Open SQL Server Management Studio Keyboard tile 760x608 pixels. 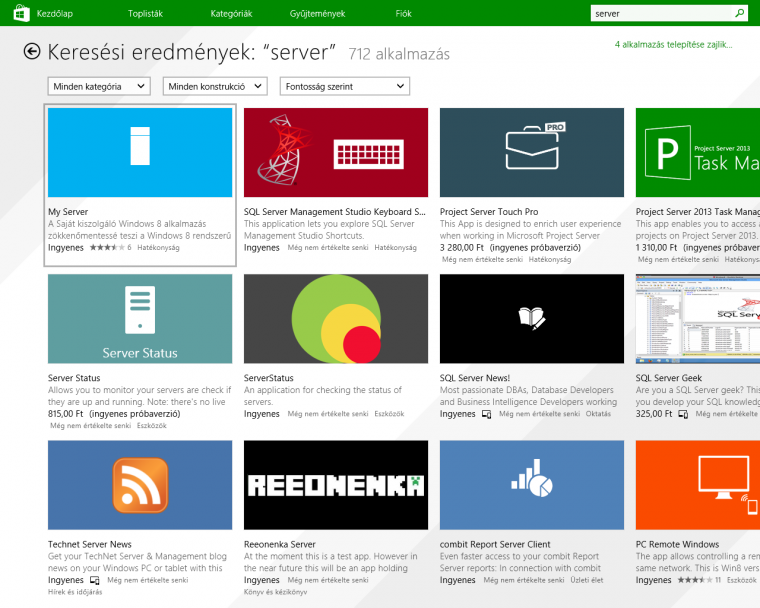click(x=336, y=152)
